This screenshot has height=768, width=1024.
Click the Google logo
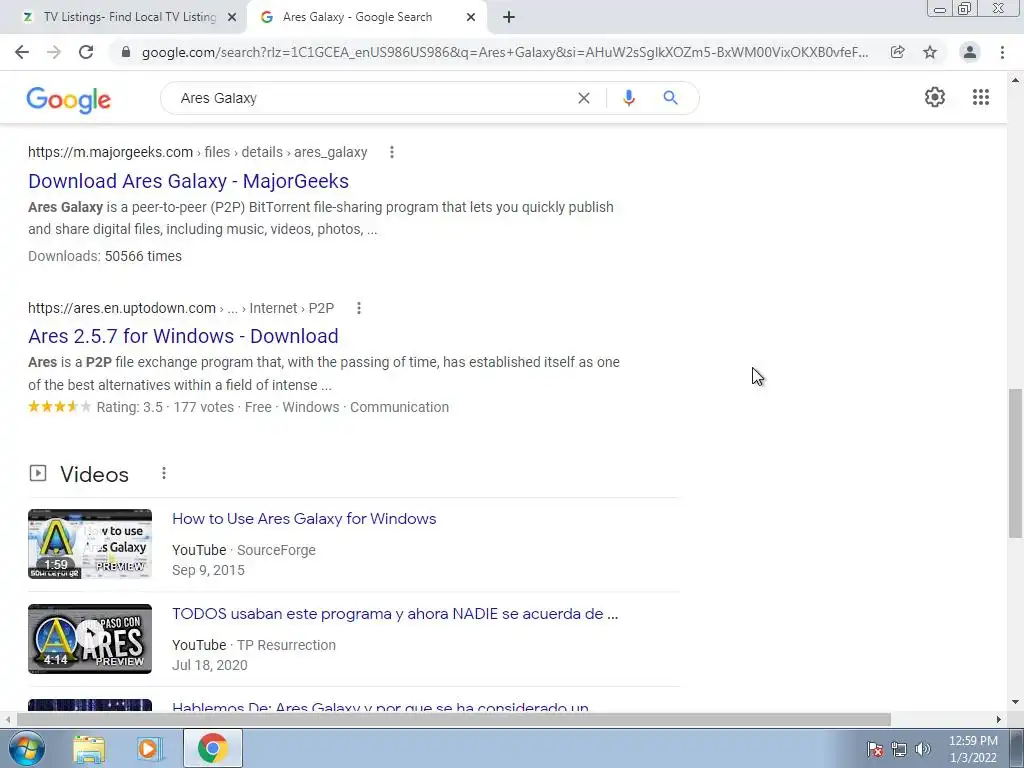click(69, 100)
